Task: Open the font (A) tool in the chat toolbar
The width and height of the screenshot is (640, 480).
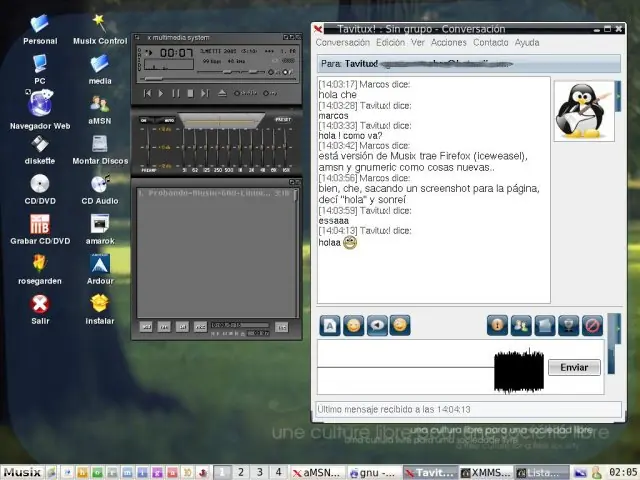Action: click(330, 325)
